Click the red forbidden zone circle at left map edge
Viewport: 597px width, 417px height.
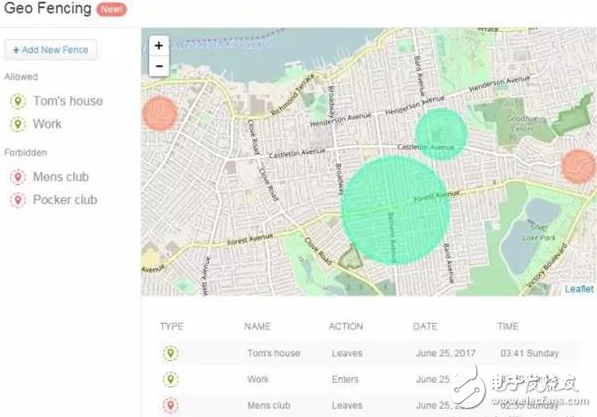tap(160, 113)
